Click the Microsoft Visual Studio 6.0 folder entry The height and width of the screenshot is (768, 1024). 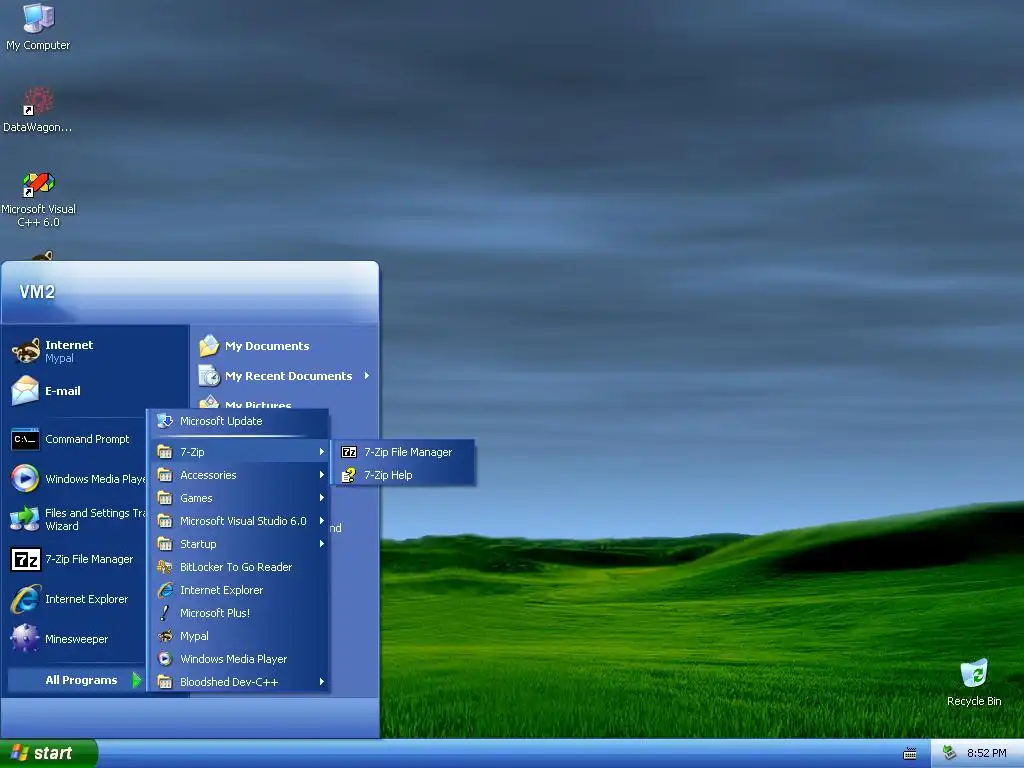pos(240,520)
